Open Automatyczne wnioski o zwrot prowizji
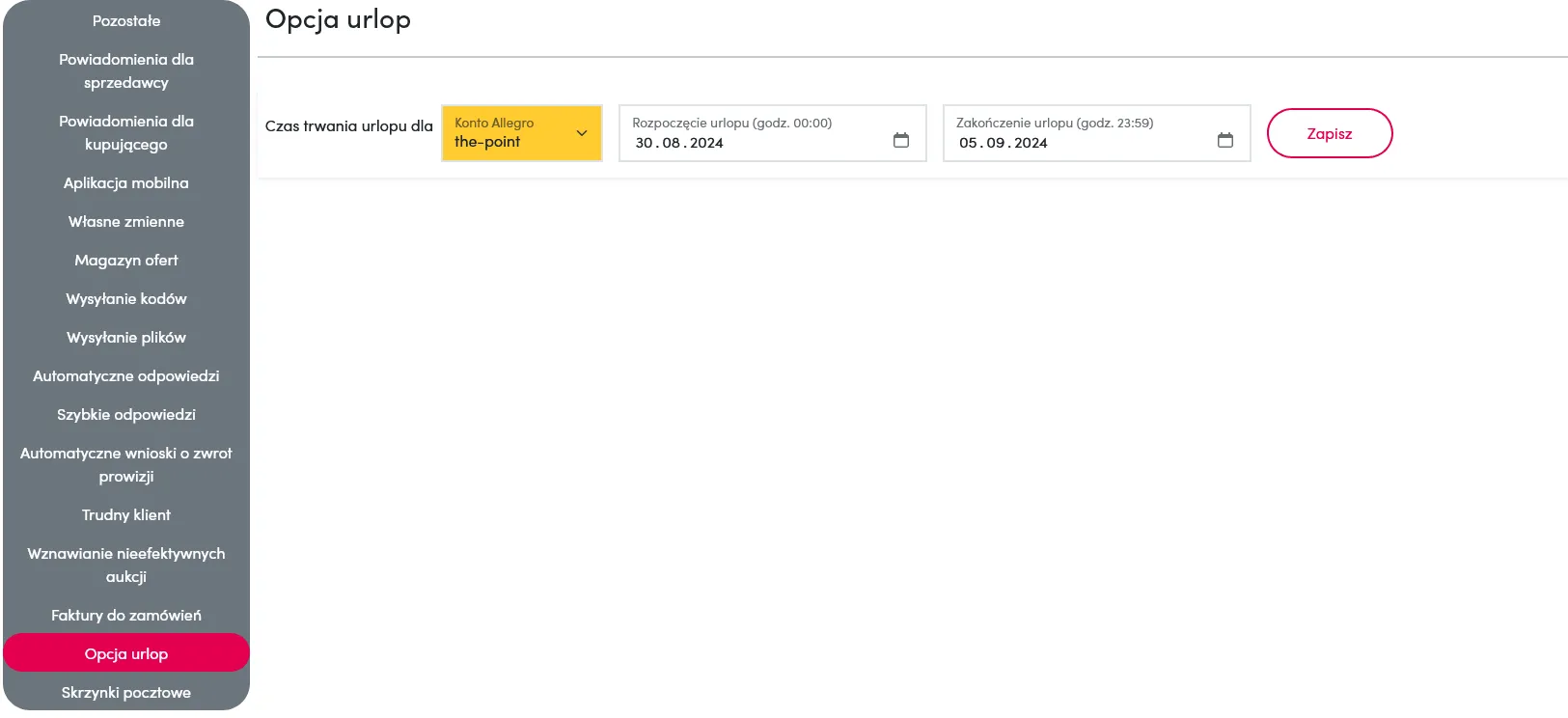The width and height of the screenshot is (1568, 718). click(x=126, y=465)
